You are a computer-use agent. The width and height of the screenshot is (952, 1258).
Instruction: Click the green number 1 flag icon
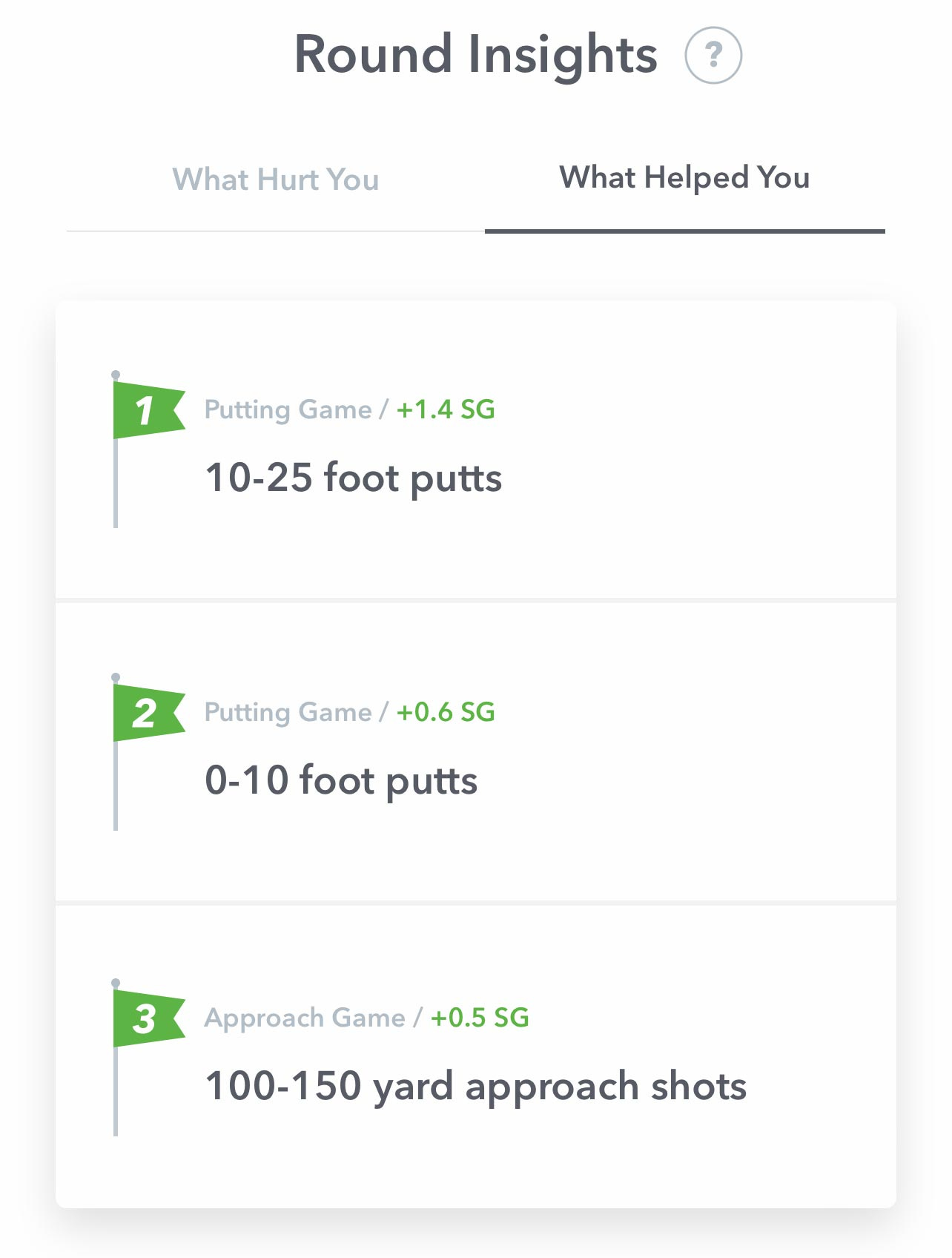146,410
